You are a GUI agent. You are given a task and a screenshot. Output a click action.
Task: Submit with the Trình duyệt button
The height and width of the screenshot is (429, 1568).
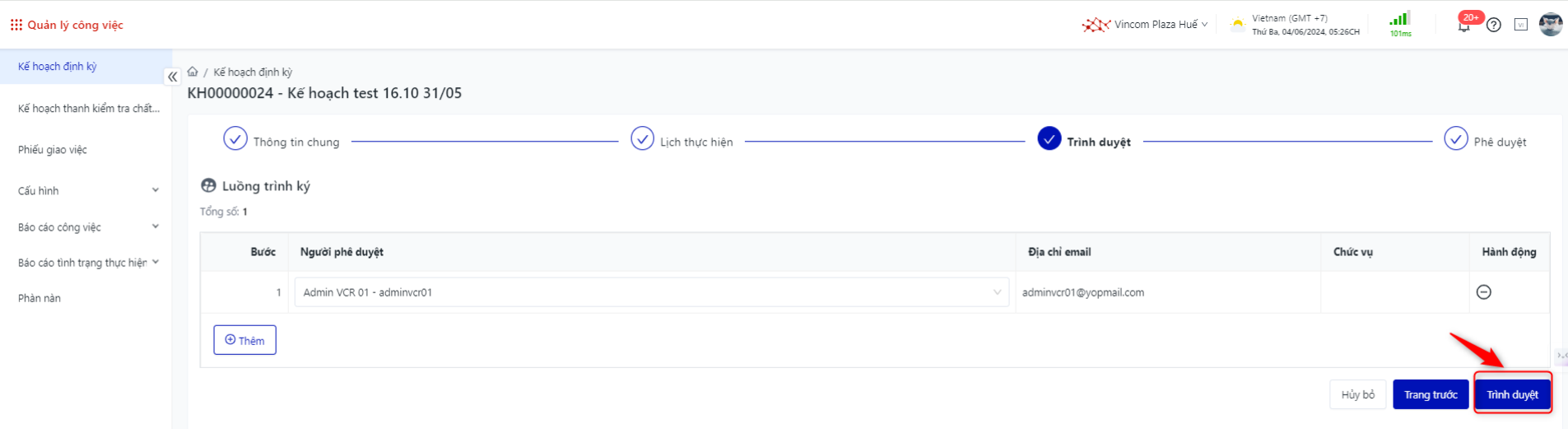coord(1512,394)
